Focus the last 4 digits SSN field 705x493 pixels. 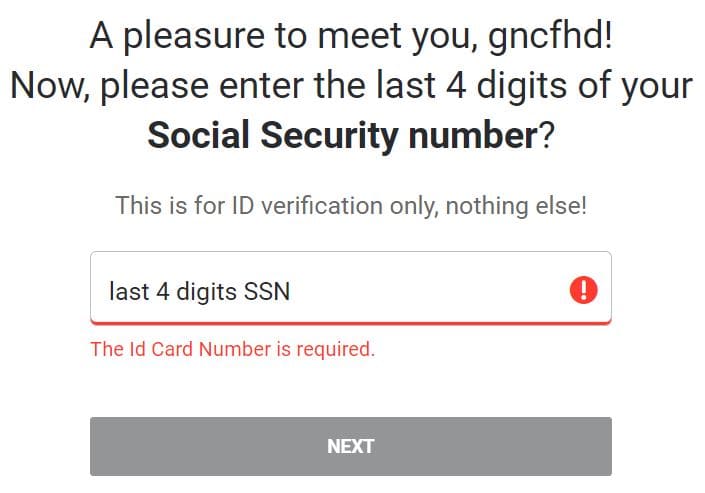[x=351, y=288]
